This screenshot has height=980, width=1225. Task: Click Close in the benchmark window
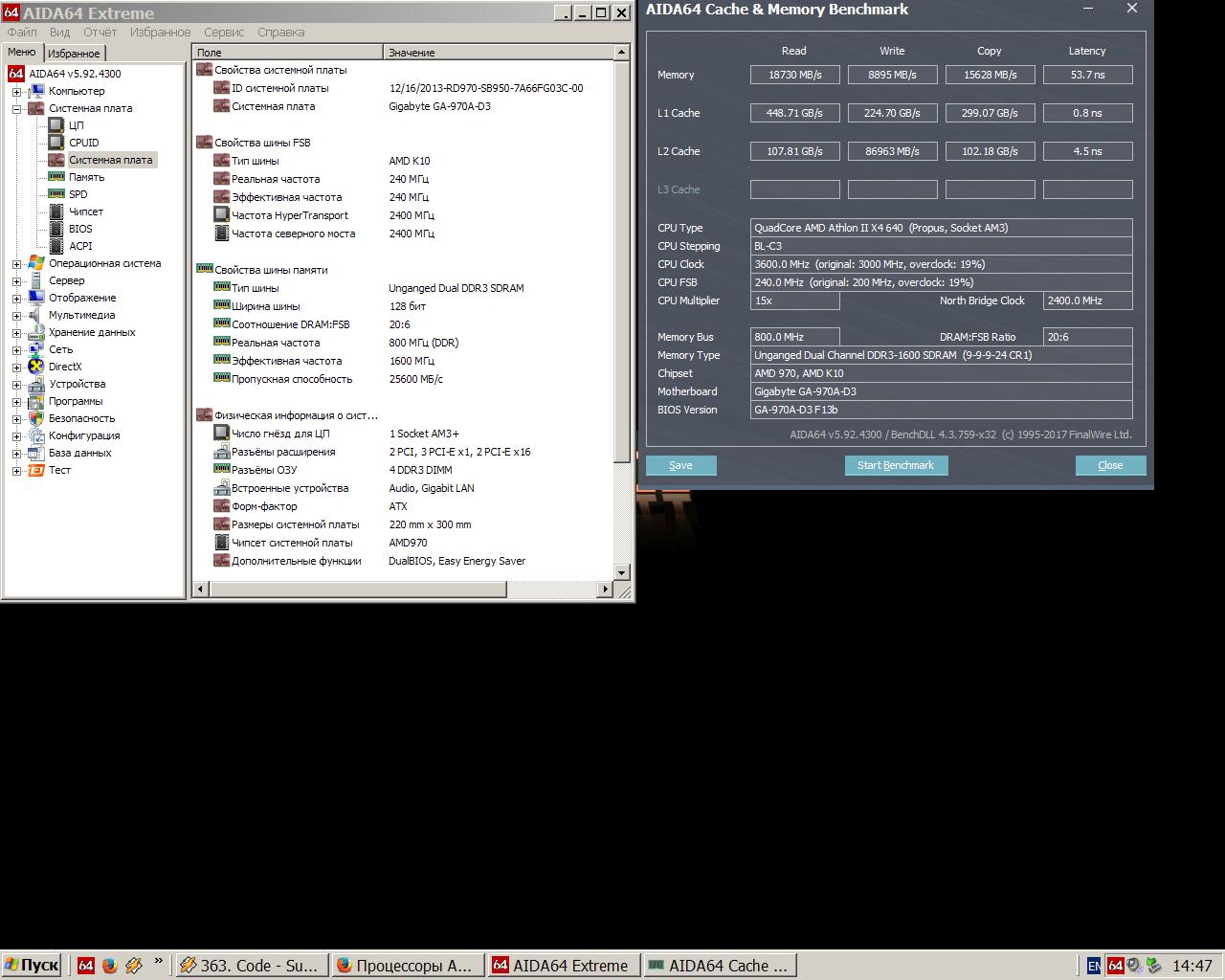1110,465
